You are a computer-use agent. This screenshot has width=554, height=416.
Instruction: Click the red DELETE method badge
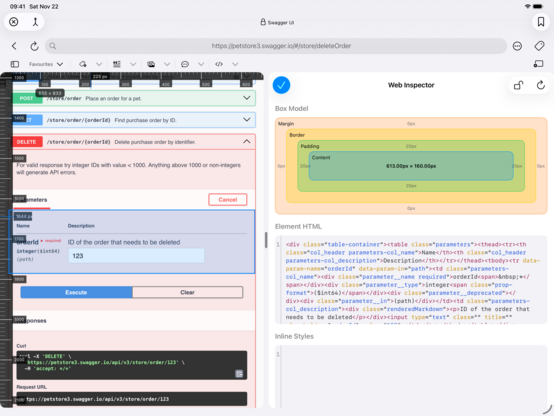coord(28,142)
